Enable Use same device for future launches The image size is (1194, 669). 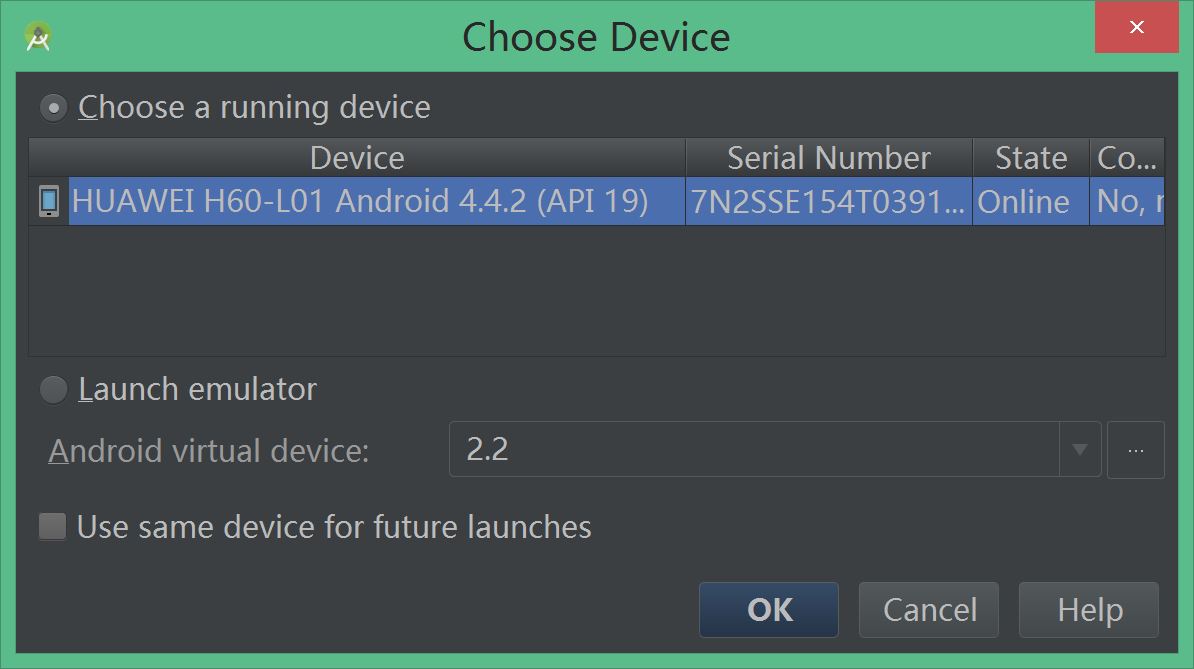click(52, 526)
